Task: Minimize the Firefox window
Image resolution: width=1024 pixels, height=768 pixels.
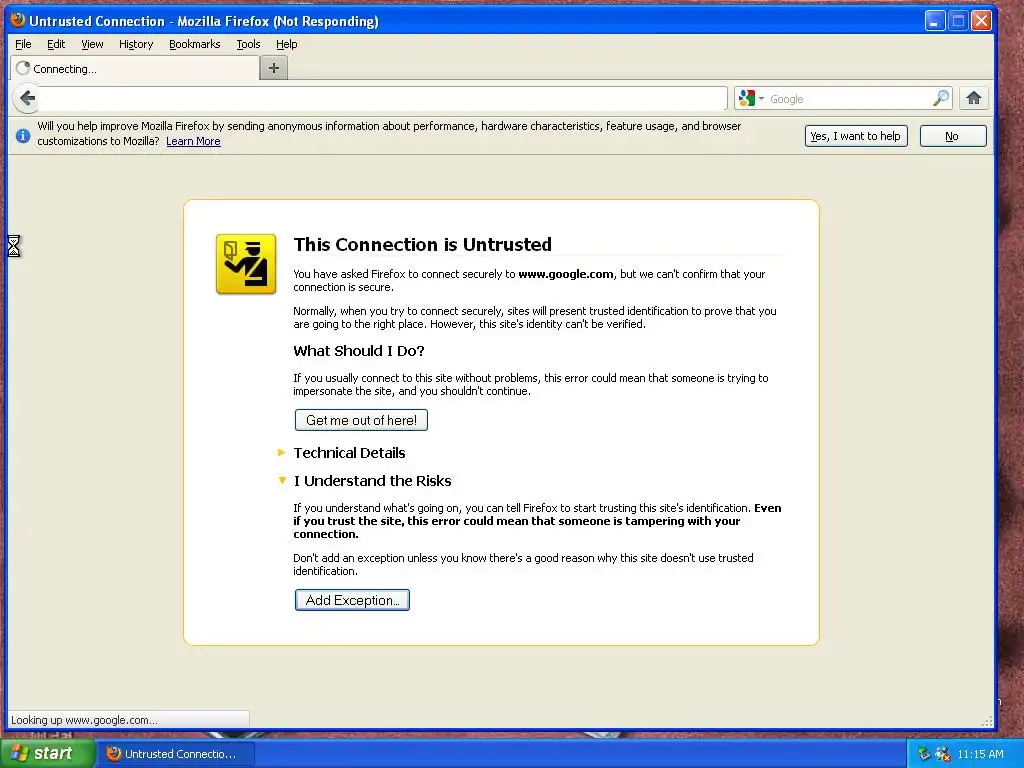Action: (935, 21)
